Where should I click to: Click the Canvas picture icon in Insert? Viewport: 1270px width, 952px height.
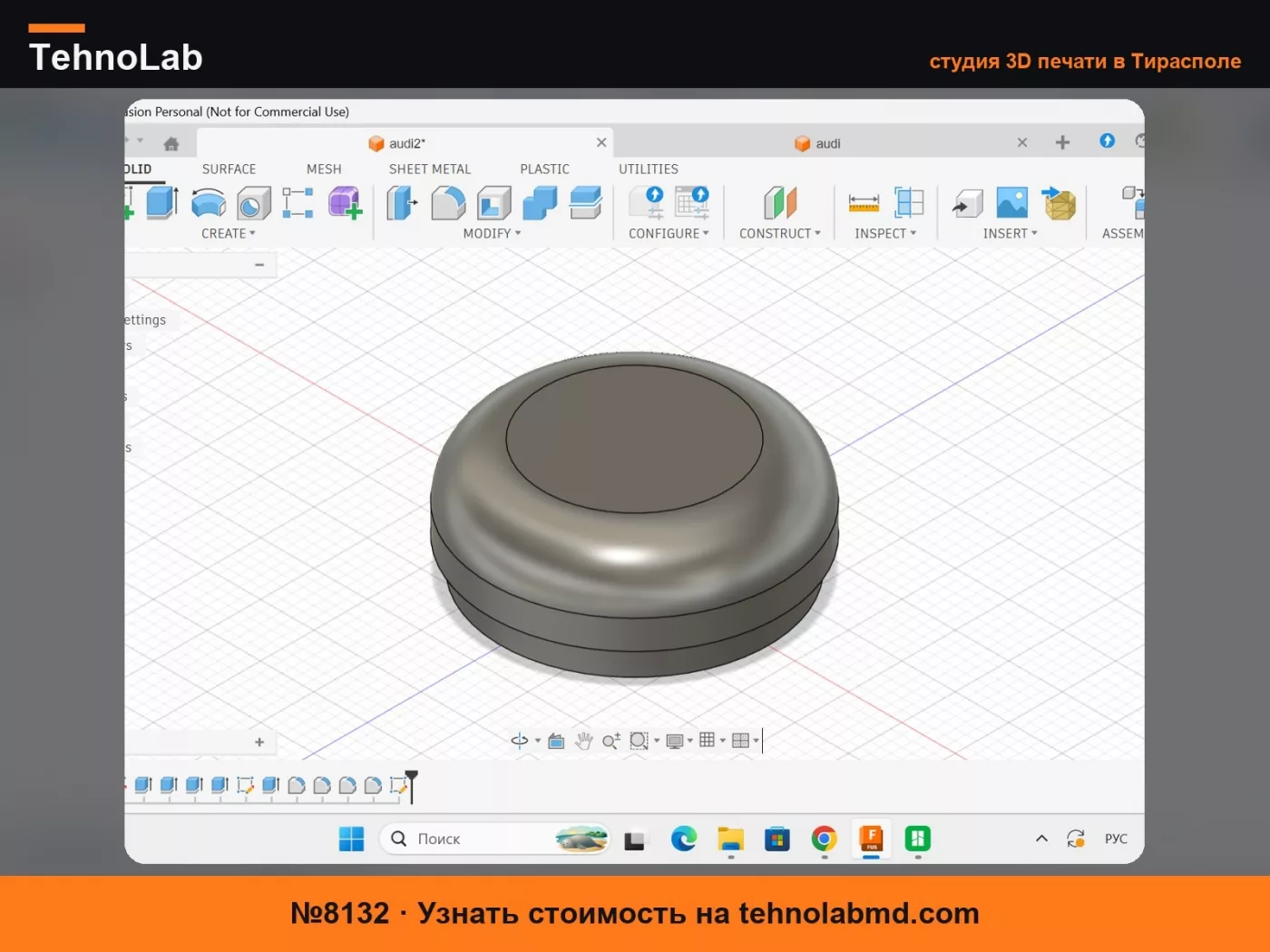(1012, 202)
